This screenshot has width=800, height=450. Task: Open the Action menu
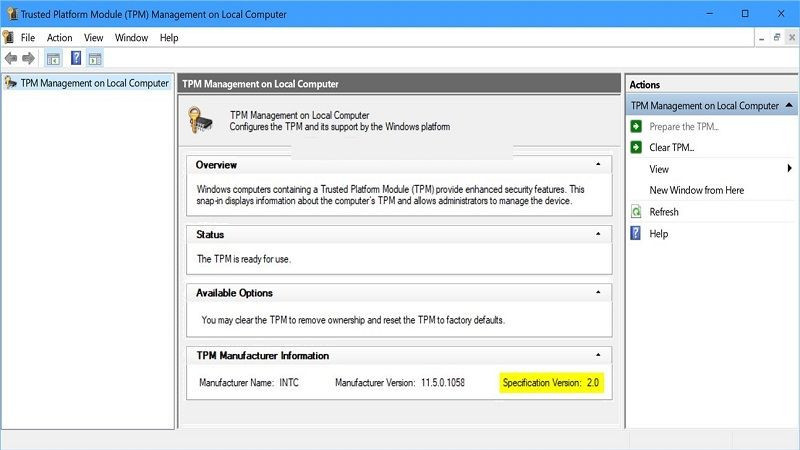(59, 38)
